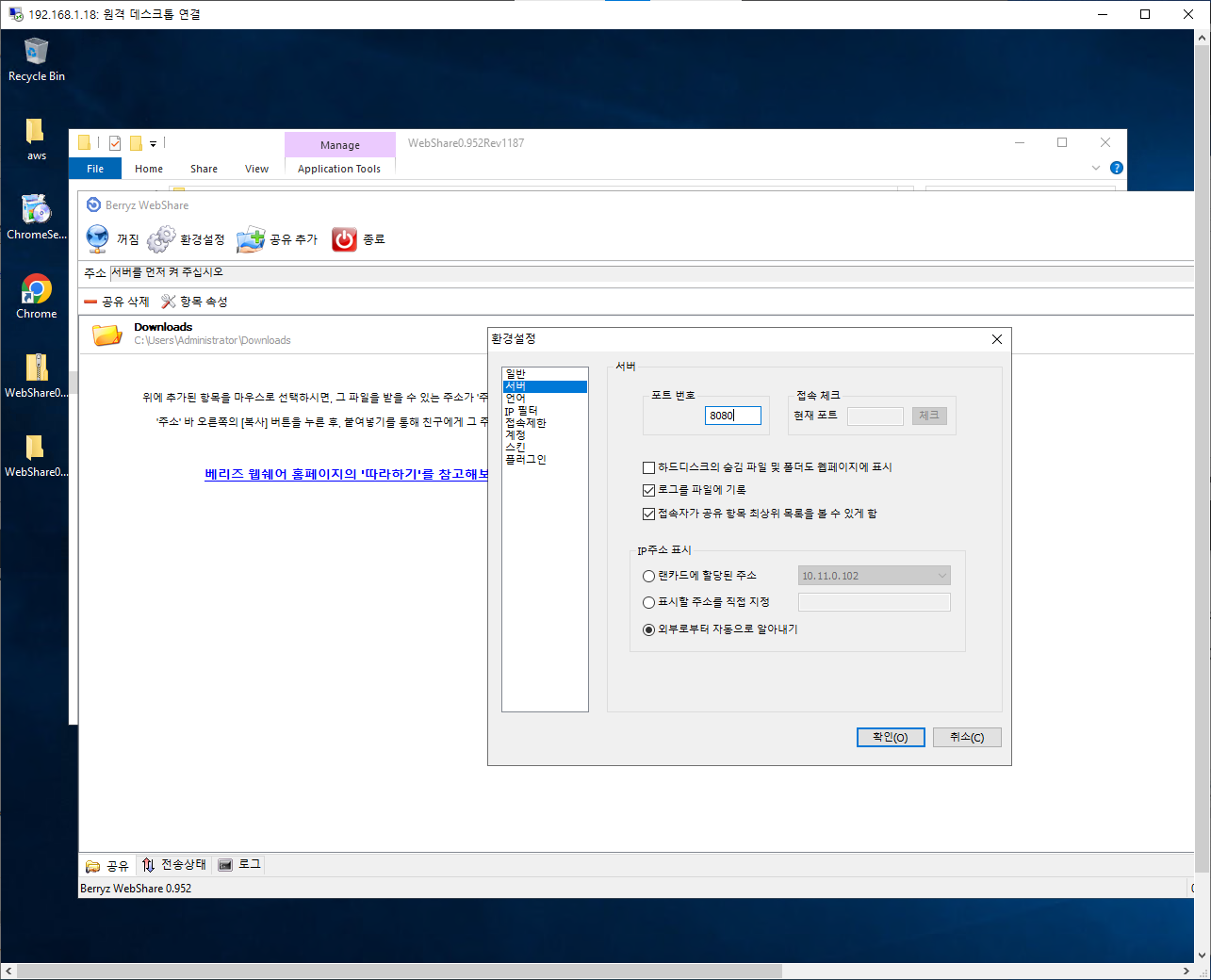The image size is (1211, 980).
Task: Click the 현재 포트 current port field
Action: pos(876,416)
